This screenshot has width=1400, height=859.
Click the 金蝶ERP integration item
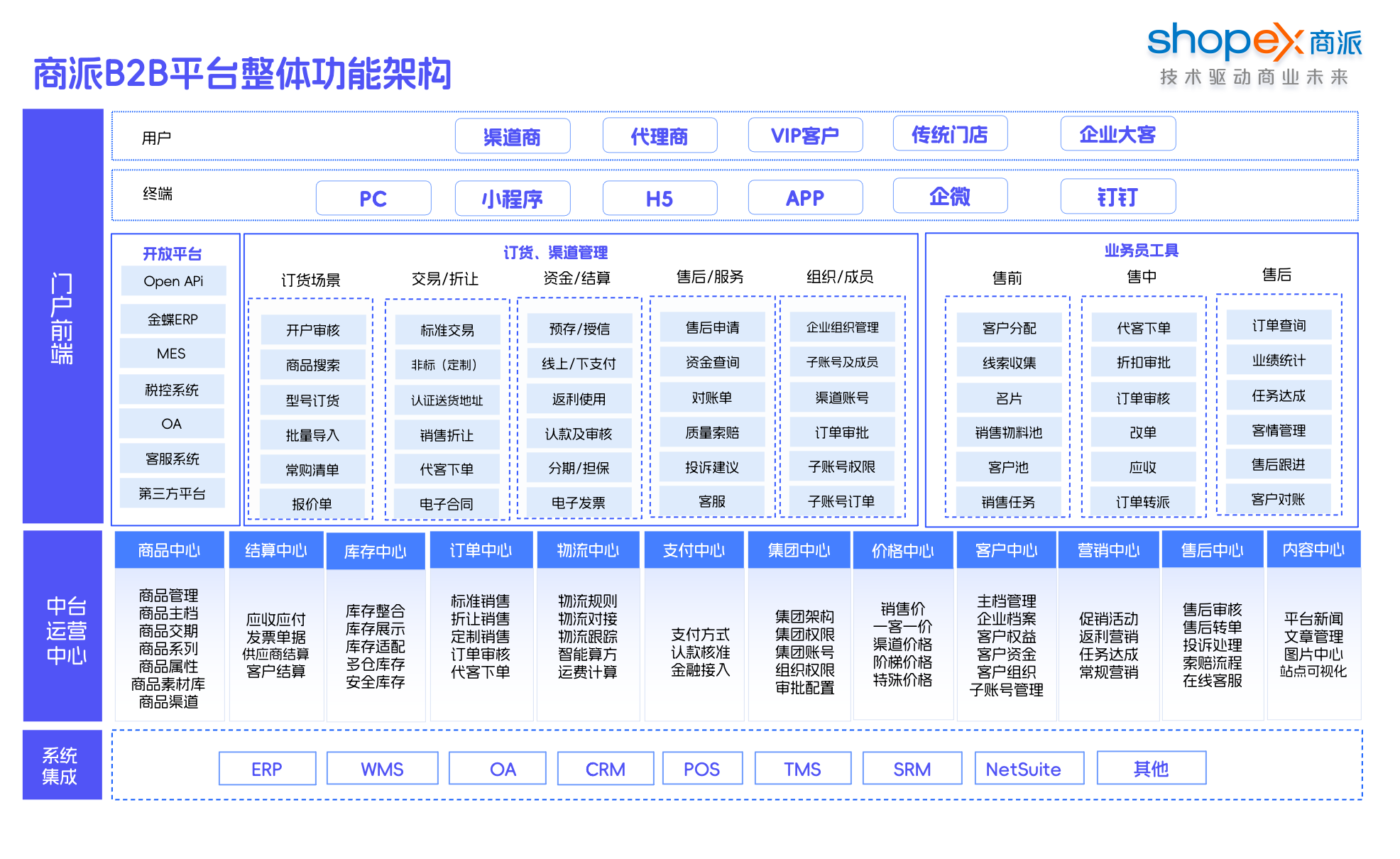coord(173,319)
